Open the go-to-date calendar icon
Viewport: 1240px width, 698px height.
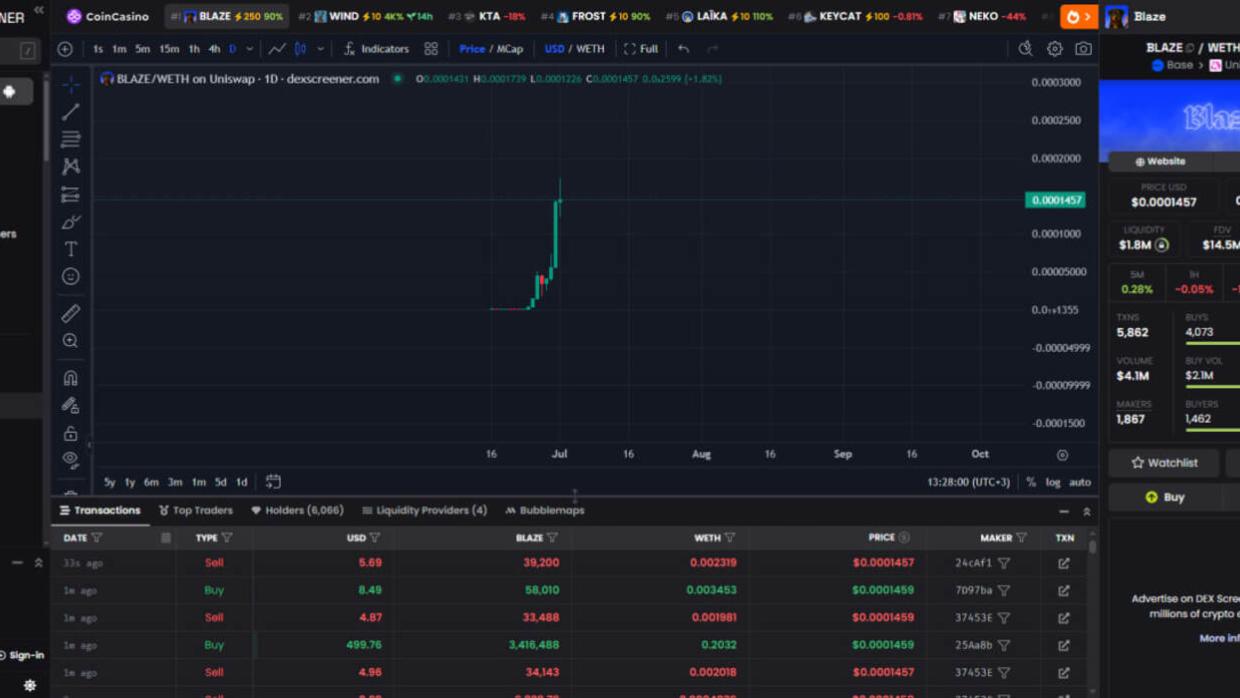[x=273, y=482]
